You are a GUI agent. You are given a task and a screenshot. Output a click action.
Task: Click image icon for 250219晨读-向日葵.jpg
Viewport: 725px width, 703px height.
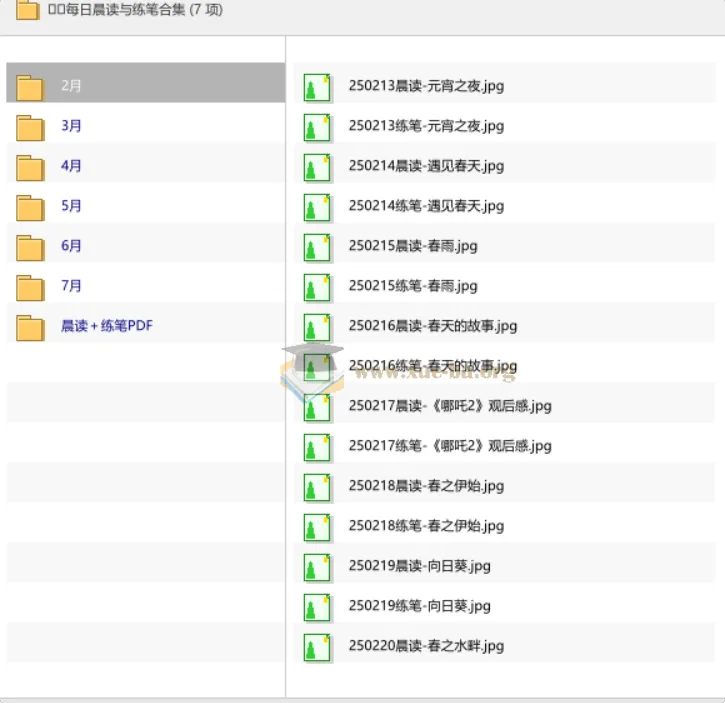tap(317, 567)
